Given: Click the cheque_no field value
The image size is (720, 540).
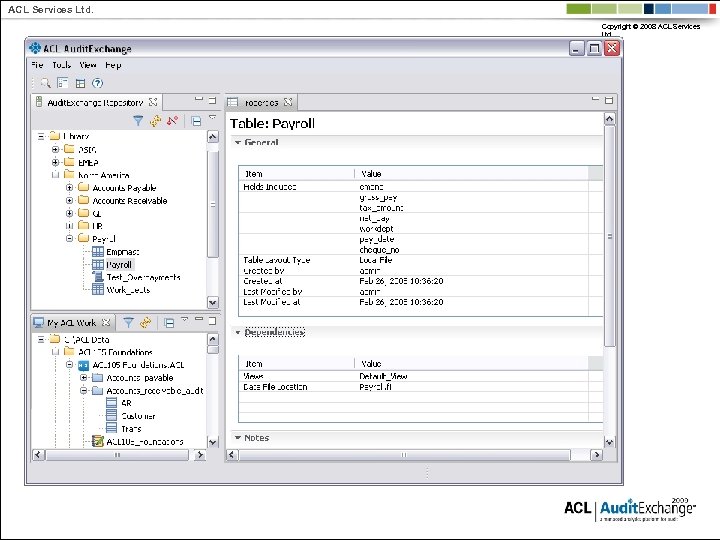Looking at the screenshot, I should [x=379, y=250].
